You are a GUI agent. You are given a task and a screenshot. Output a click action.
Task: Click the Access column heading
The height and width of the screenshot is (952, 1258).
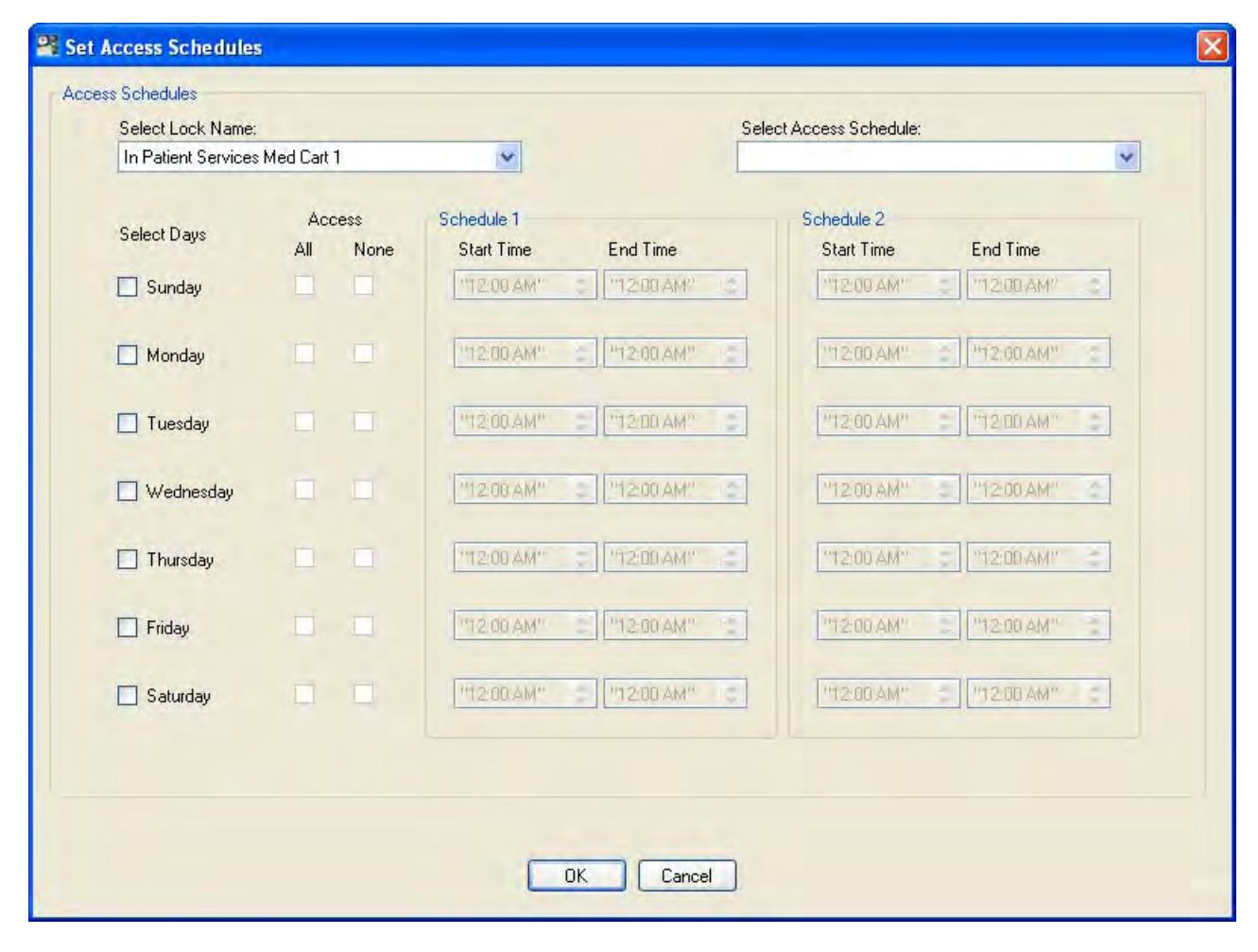(x=335, y=219)
